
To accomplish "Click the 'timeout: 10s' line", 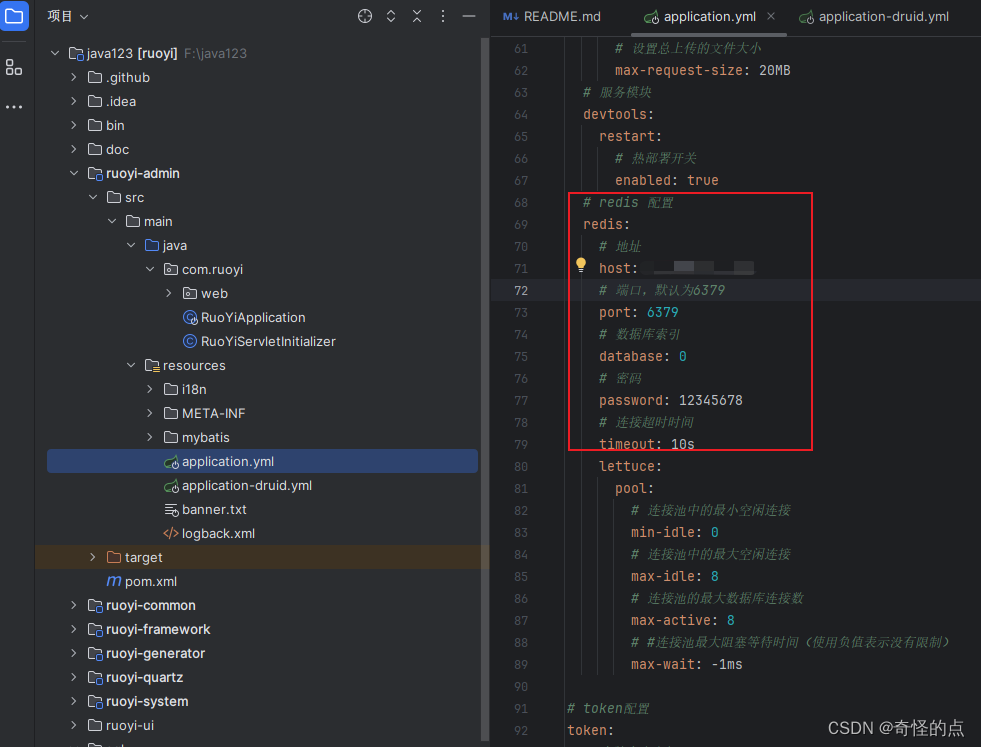I will [x=647, y=444].
